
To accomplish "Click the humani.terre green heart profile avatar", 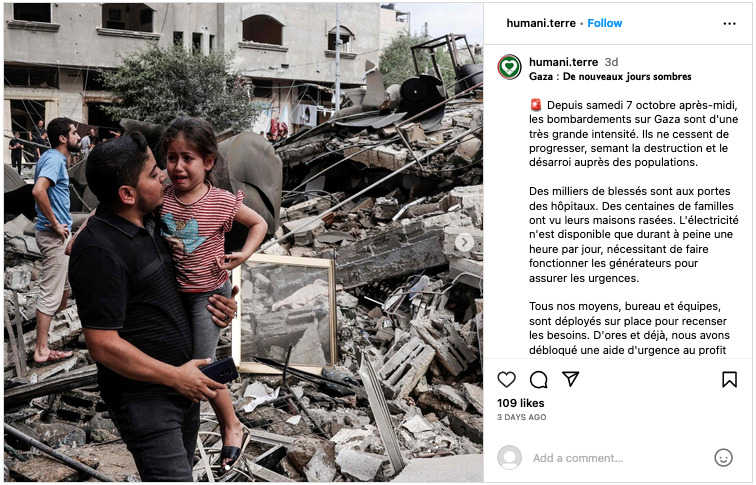I will [509, 67].
